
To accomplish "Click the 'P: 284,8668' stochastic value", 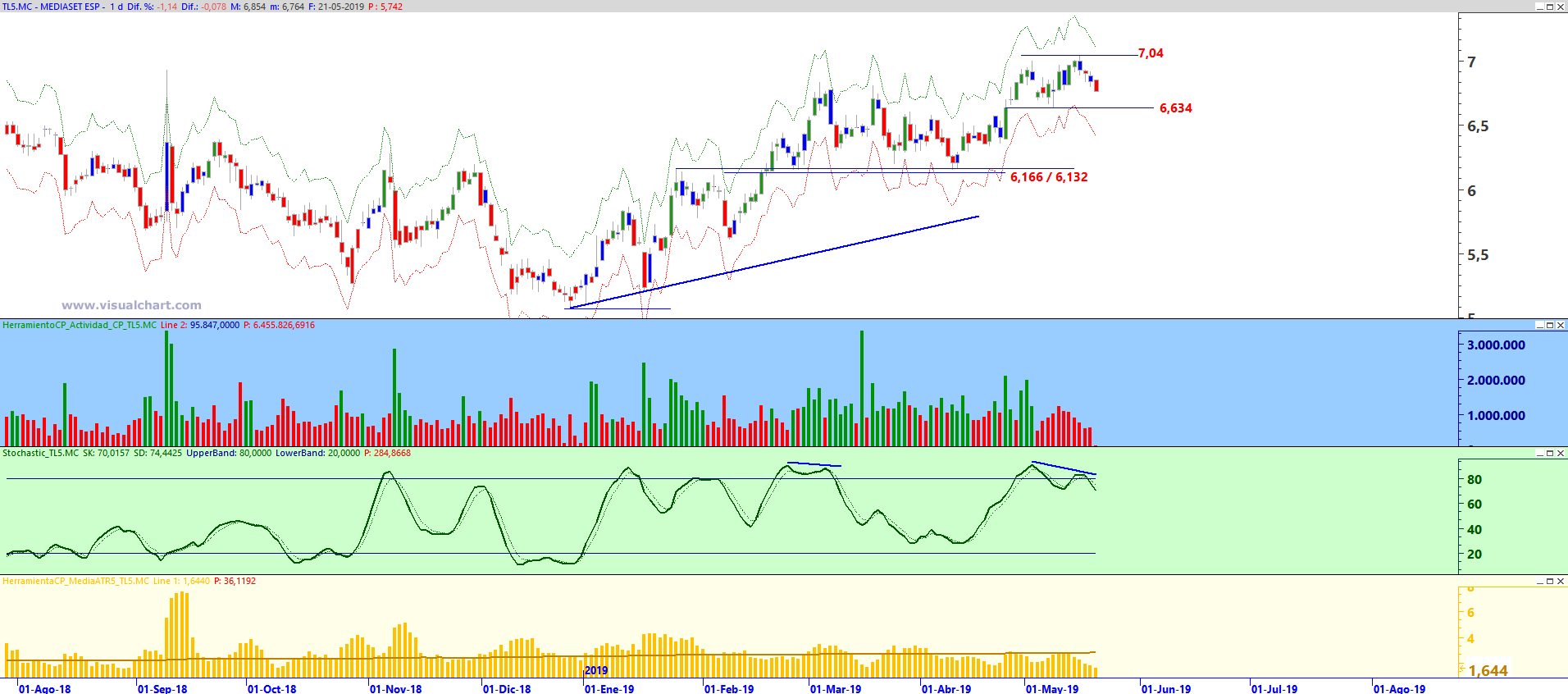I will click(387, 453).
